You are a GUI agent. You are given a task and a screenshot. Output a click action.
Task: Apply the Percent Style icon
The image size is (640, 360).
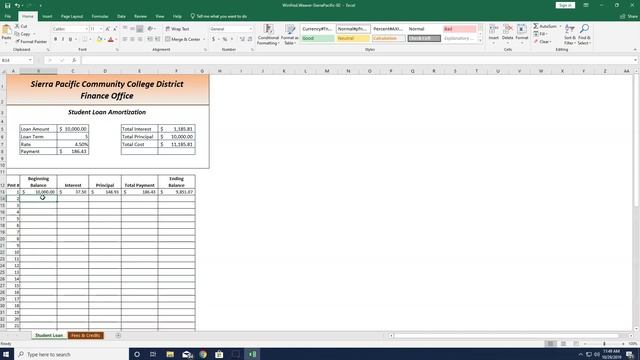224,39
